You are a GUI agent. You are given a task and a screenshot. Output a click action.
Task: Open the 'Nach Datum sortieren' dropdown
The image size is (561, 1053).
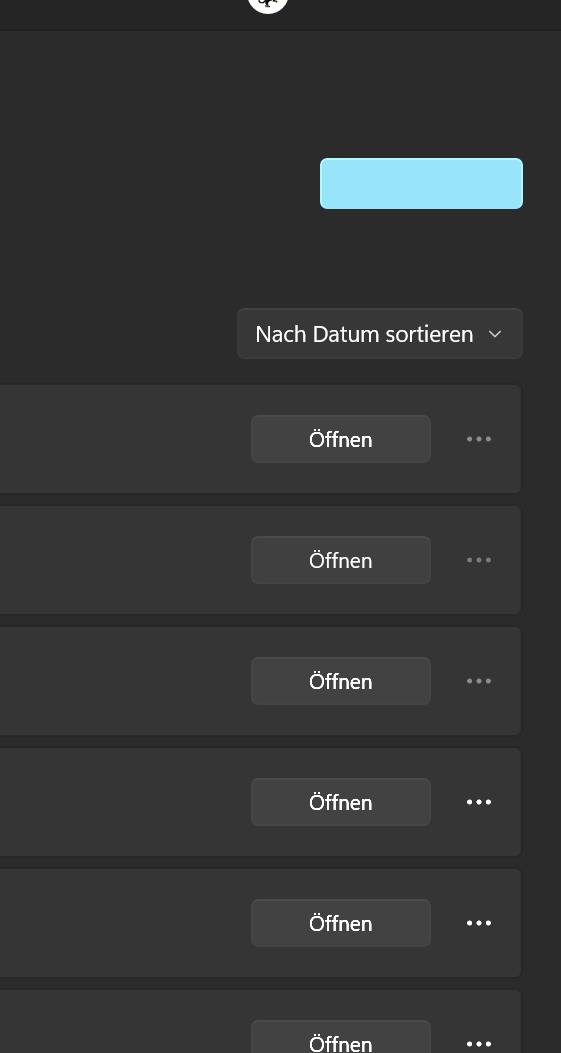[x=380, y=334]
